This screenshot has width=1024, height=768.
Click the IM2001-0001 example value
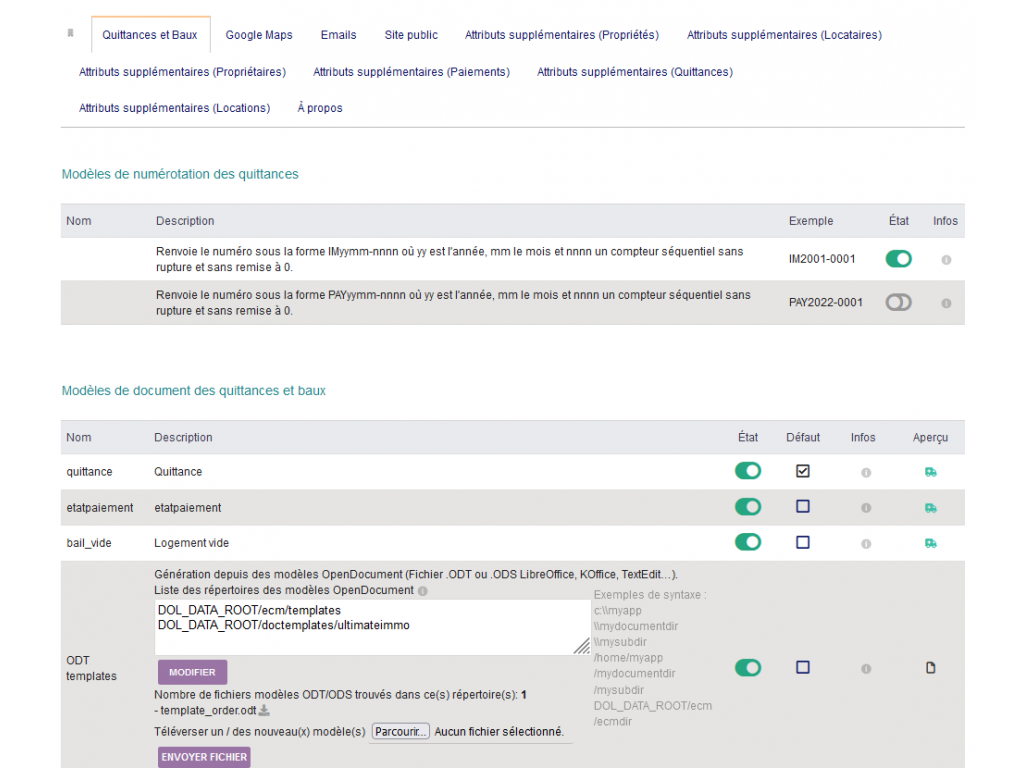(822, 259)
